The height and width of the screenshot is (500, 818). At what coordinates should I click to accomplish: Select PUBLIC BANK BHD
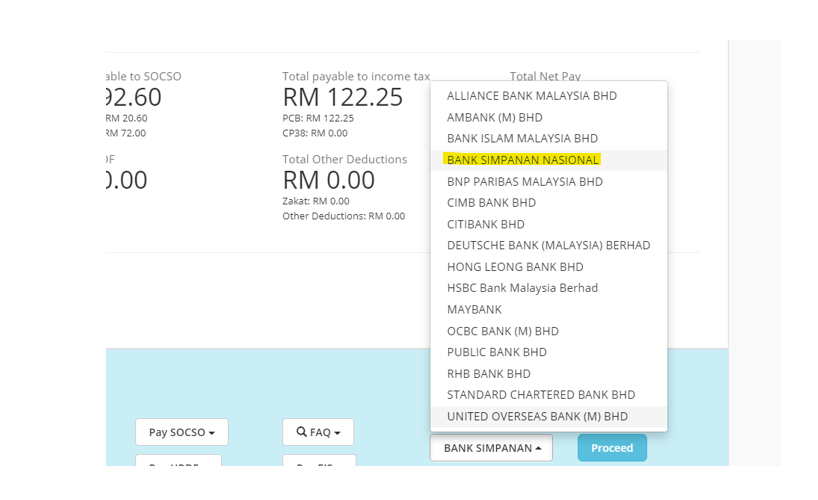[x=548, y=352]
